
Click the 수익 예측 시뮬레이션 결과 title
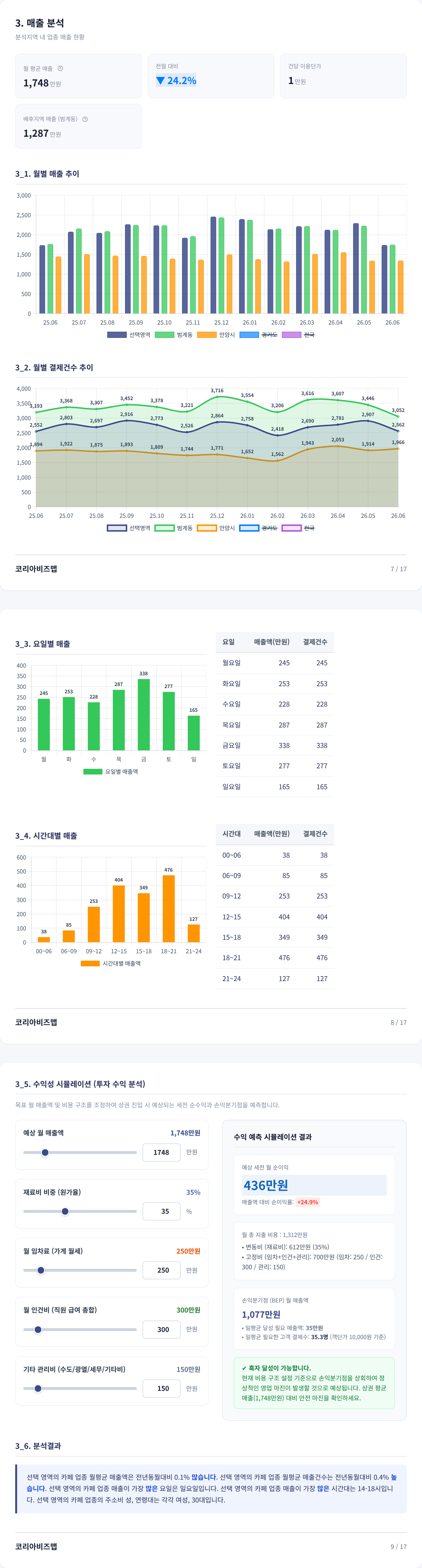(273, 1137)
